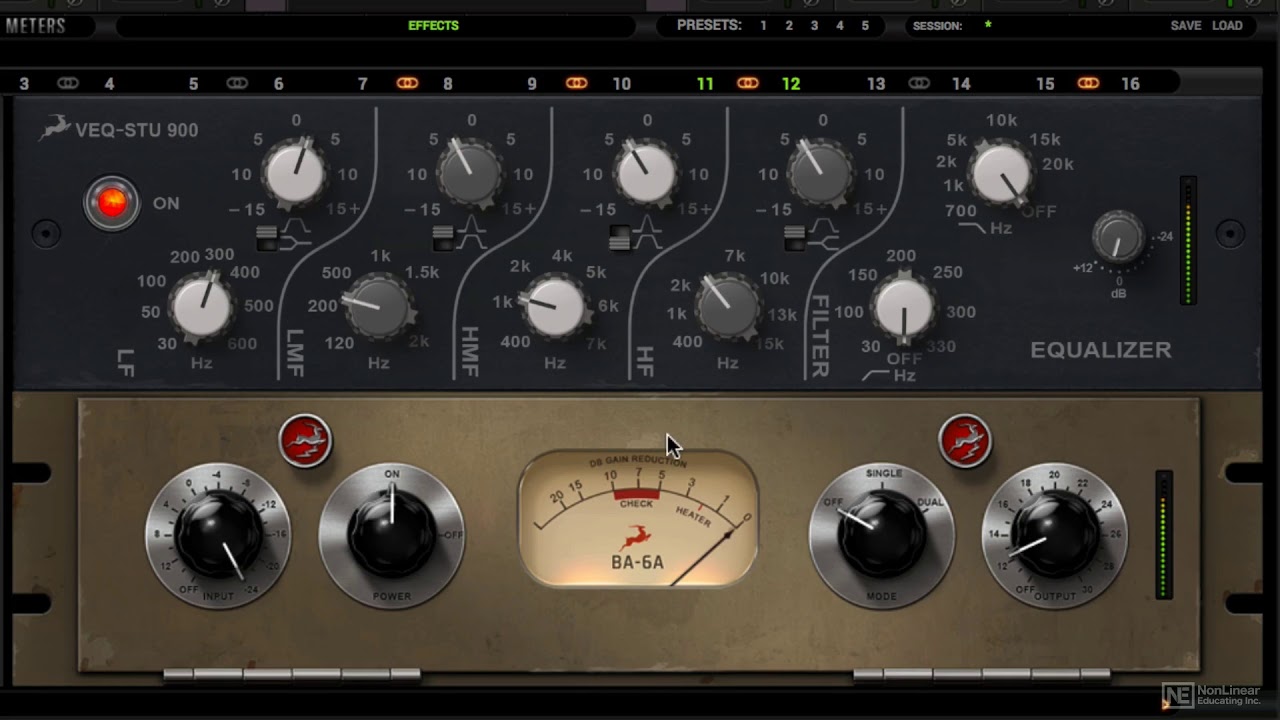The image size is (1280, 720).
Task: Toggle the VEQ-STU 900 ON power light
Action: pyautogui.click(x=112, y=203)
